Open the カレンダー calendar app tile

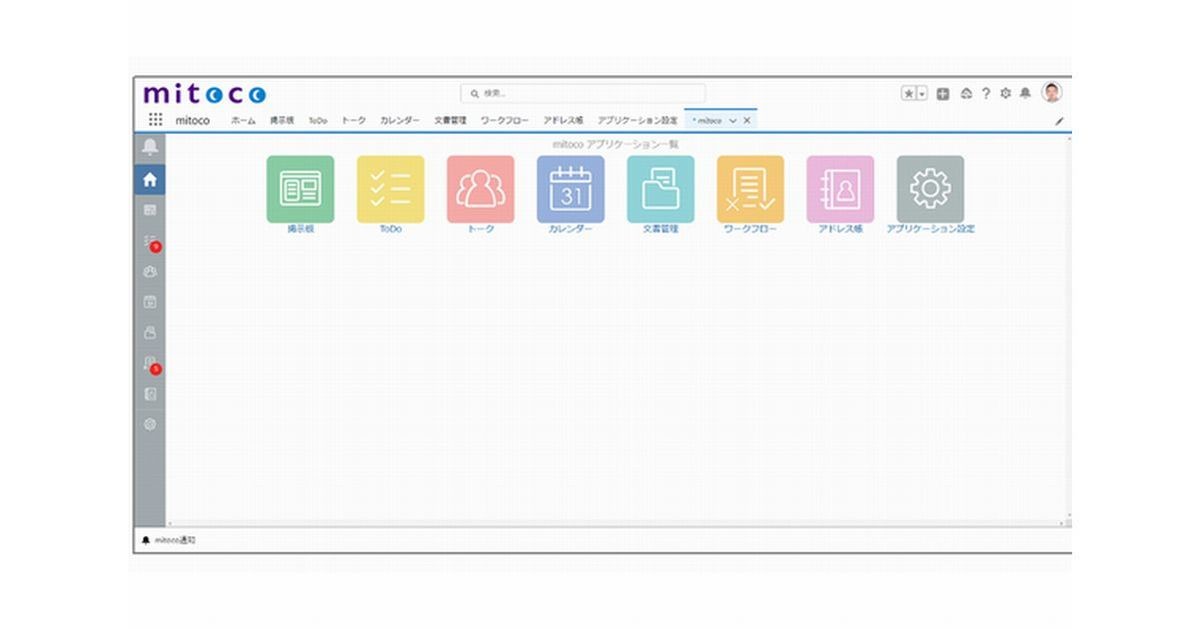(570, 189)
